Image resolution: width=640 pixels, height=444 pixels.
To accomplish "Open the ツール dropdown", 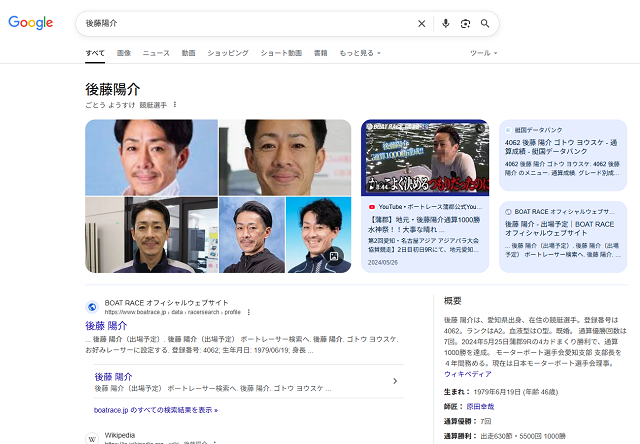I will (484, 53).
